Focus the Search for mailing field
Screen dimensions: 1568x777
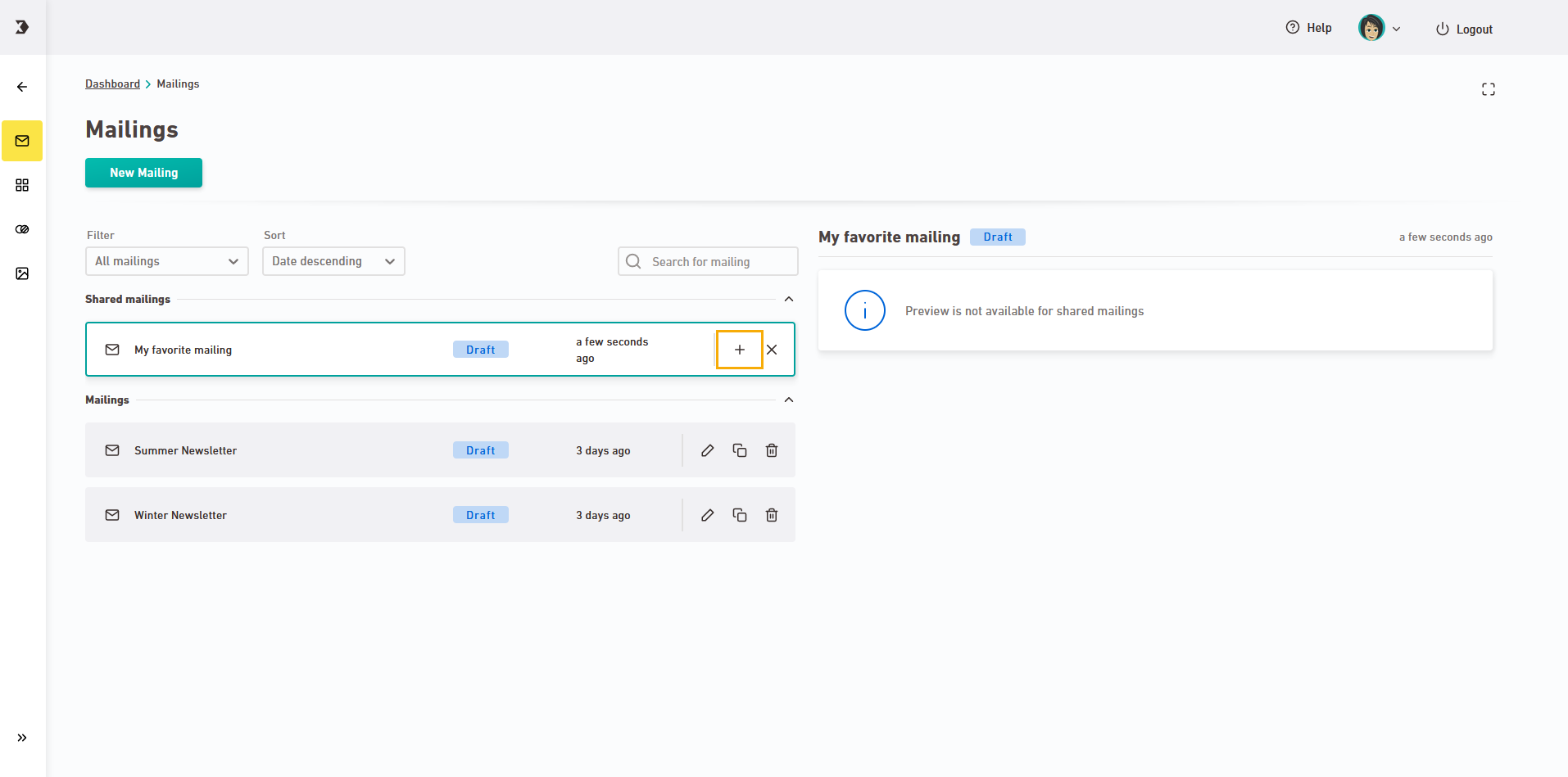(717, 261)
